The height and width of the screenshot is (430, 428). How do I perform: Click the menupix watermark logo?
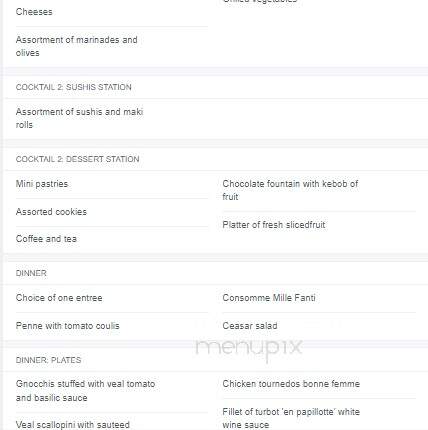click(249, 349)
